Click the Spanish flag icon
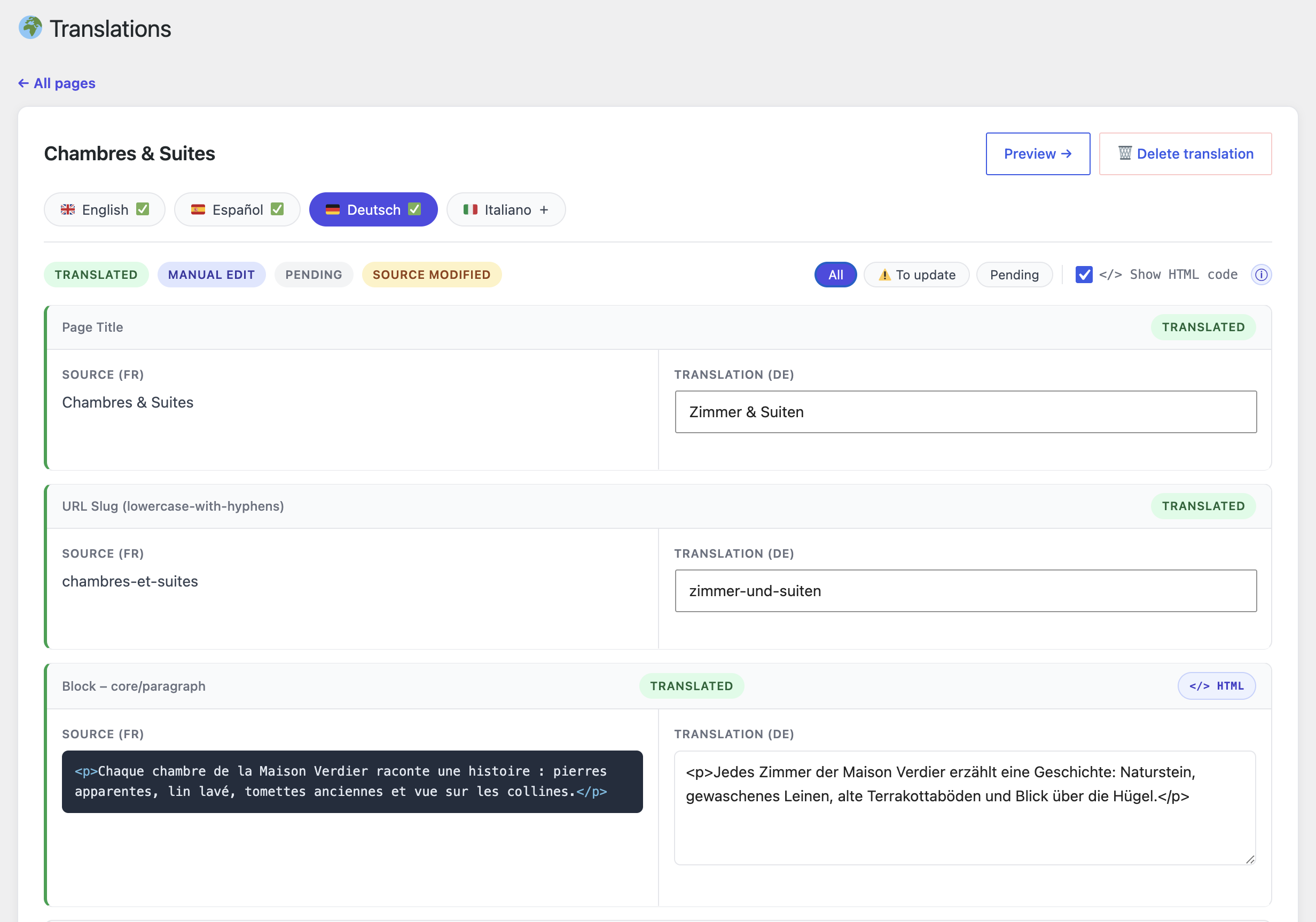The height and width of the screenshot is (922, 1316). pos(198,209)
